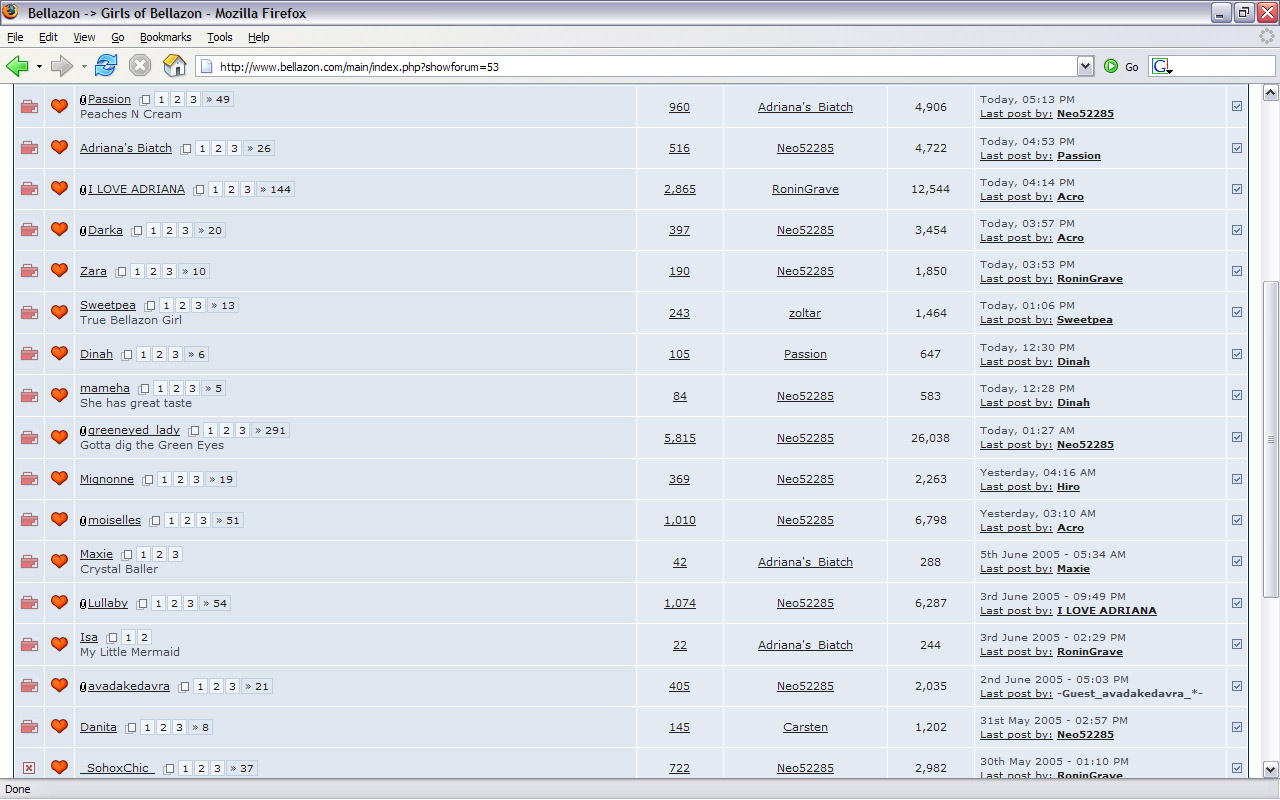The width and height of the screenshot is (1280, 800).
Task: Click the vertical scrollbar down arrow
Action: click(1271, 770)
